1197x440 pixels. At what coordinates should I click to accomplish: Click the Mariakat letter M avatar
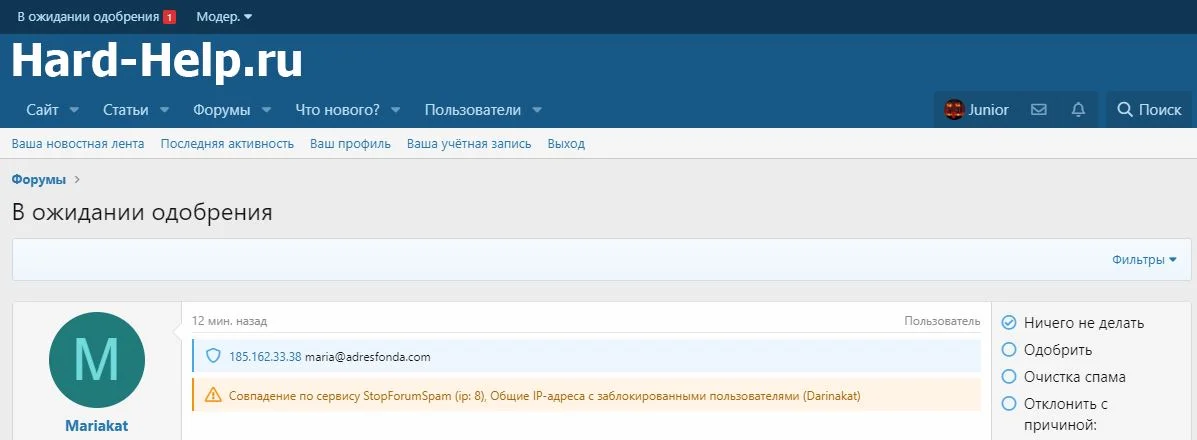point(97,359)
